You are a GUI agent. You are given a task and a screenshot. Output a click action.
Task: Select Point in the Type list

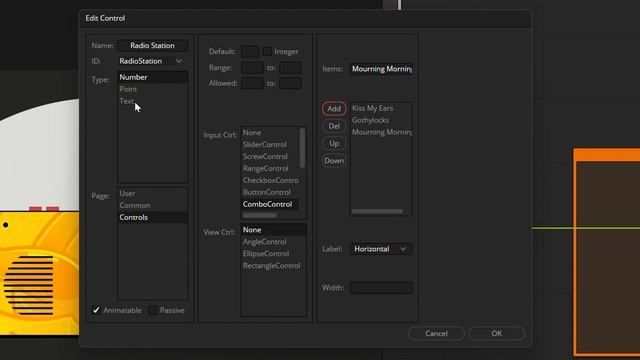click(x=153, y=89)
